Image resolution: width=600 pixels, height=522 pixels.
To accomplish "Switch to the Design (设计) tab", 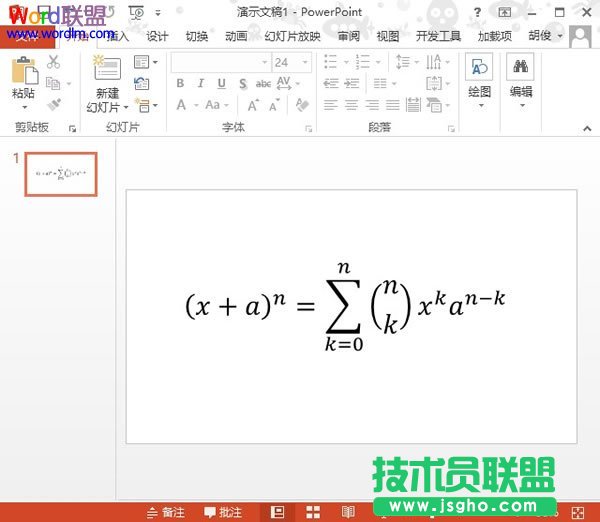I will (x=157, y=36).
